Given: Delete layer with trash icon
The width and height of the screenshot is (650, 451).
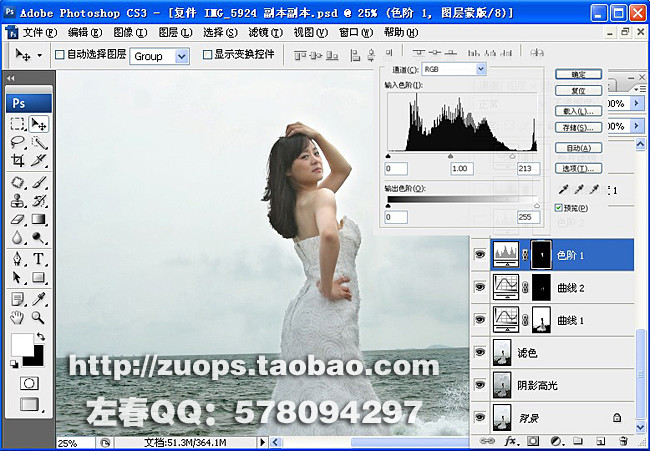Looking at the screenshot, I should click(x=622, y=441).
